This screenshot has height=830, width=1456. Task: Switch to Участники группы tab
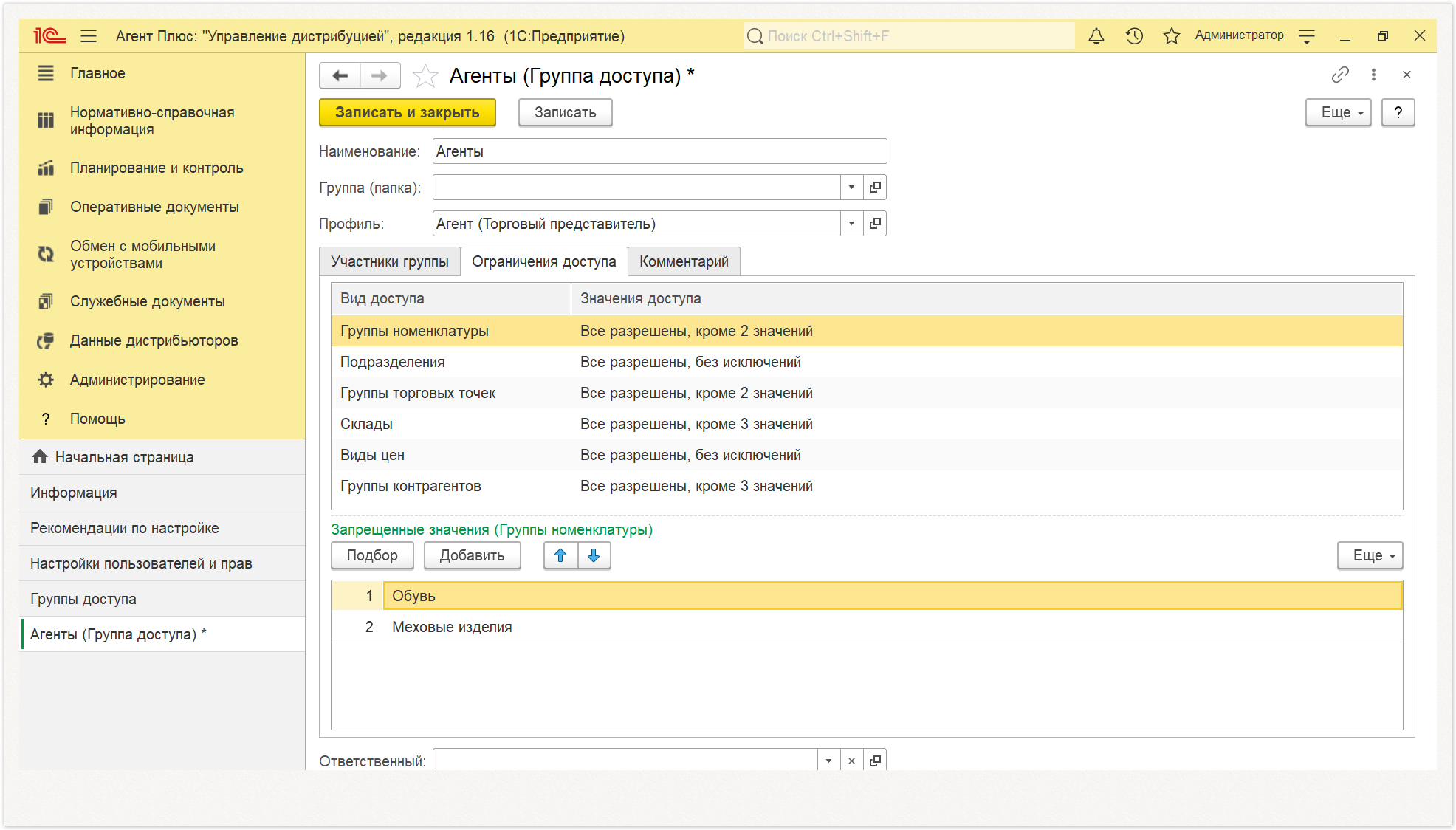(390, 261)
